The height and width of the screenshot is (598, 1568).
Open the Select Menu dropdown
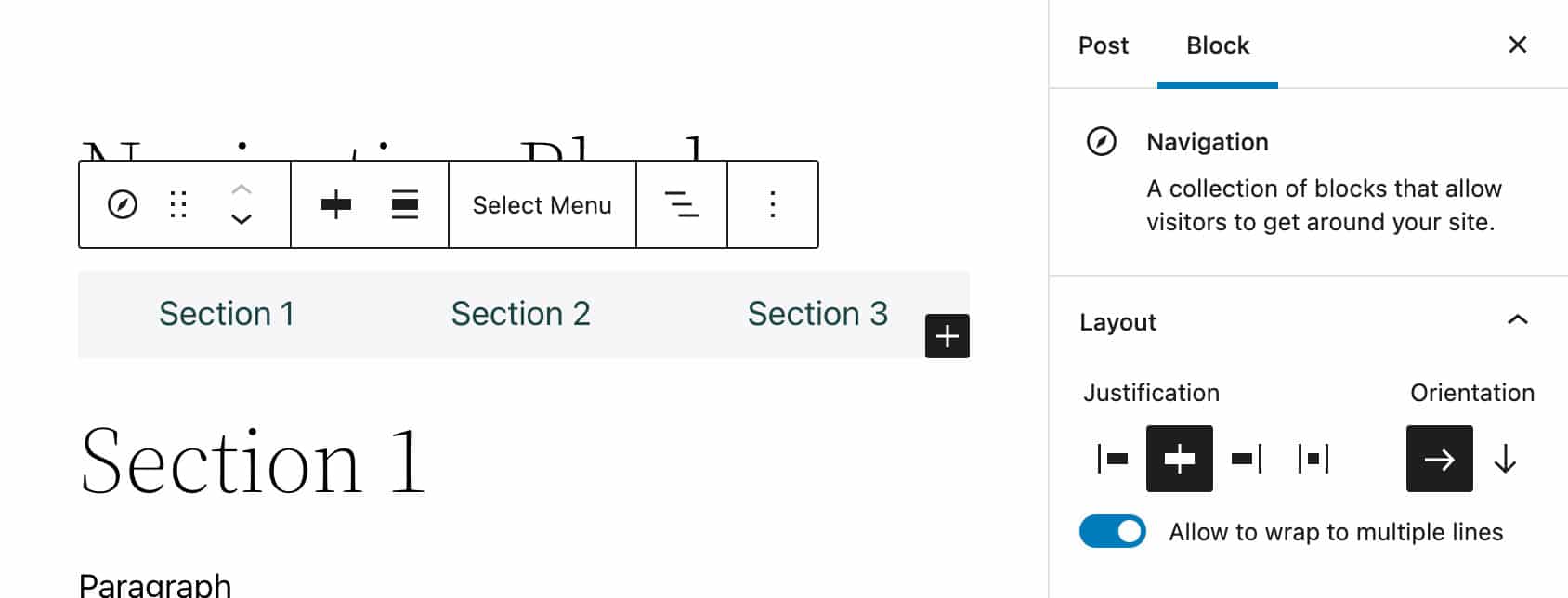click(x=542, y=204)
